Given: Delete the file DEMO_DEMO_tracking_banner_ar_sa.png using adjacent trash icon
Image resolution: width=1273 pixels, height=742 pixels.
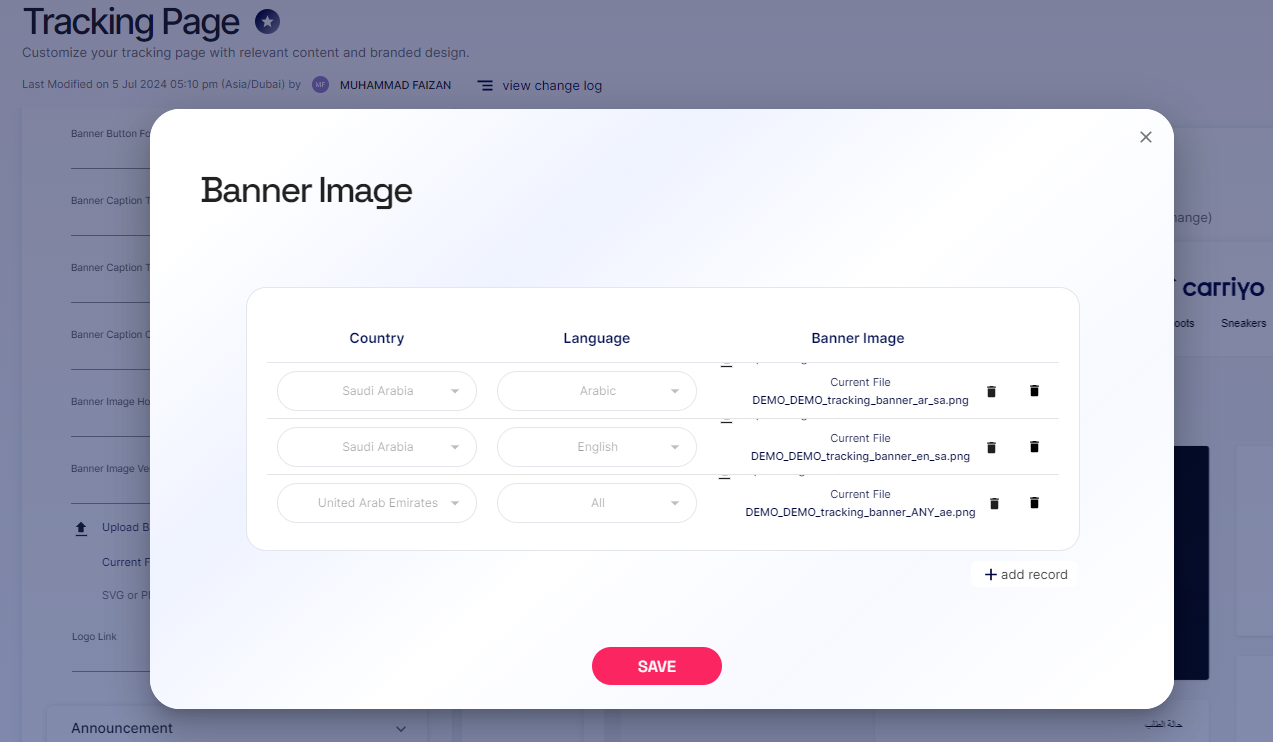Looking at the screenshot, I should [x=991, y=392].
